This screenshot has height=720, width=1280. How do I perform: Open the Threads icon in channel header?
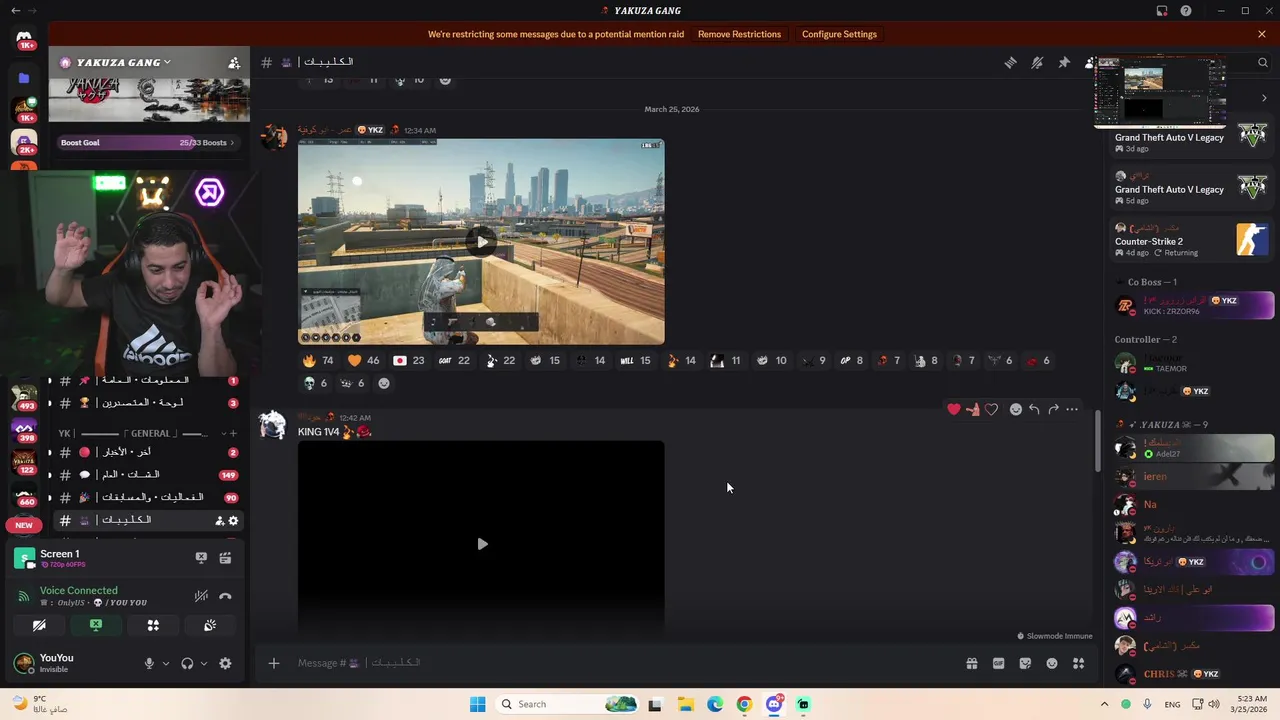(x=1010, y=62)
